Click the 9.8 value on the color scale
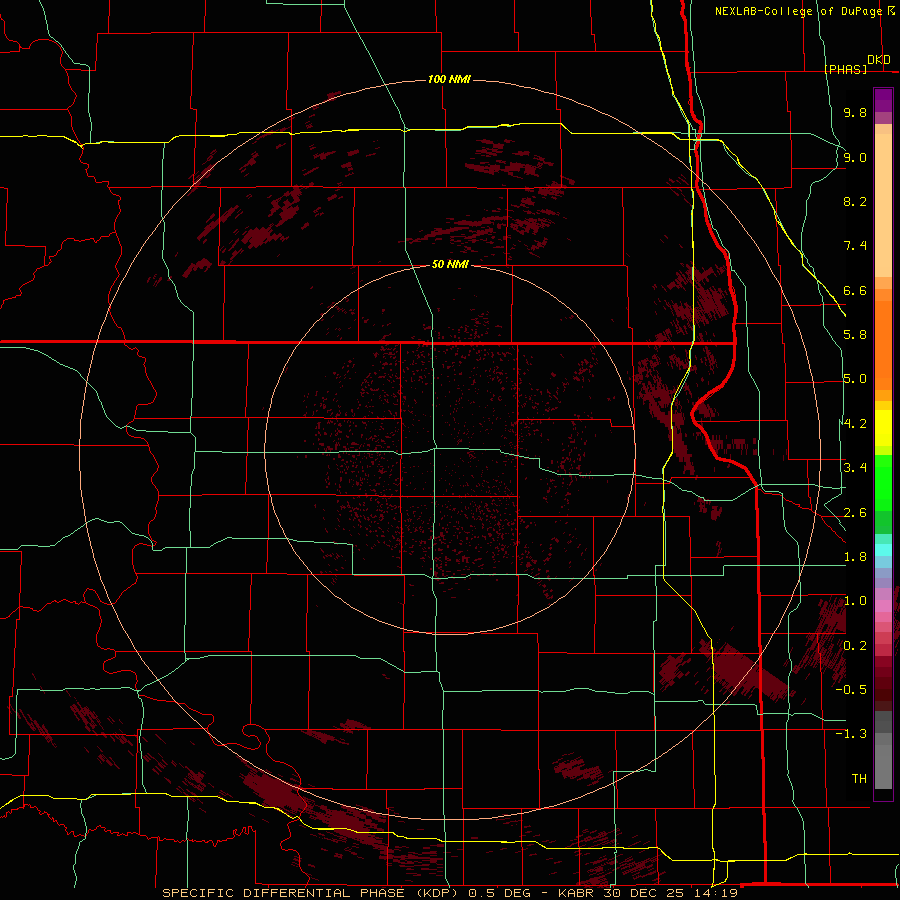 pos(855,112)
